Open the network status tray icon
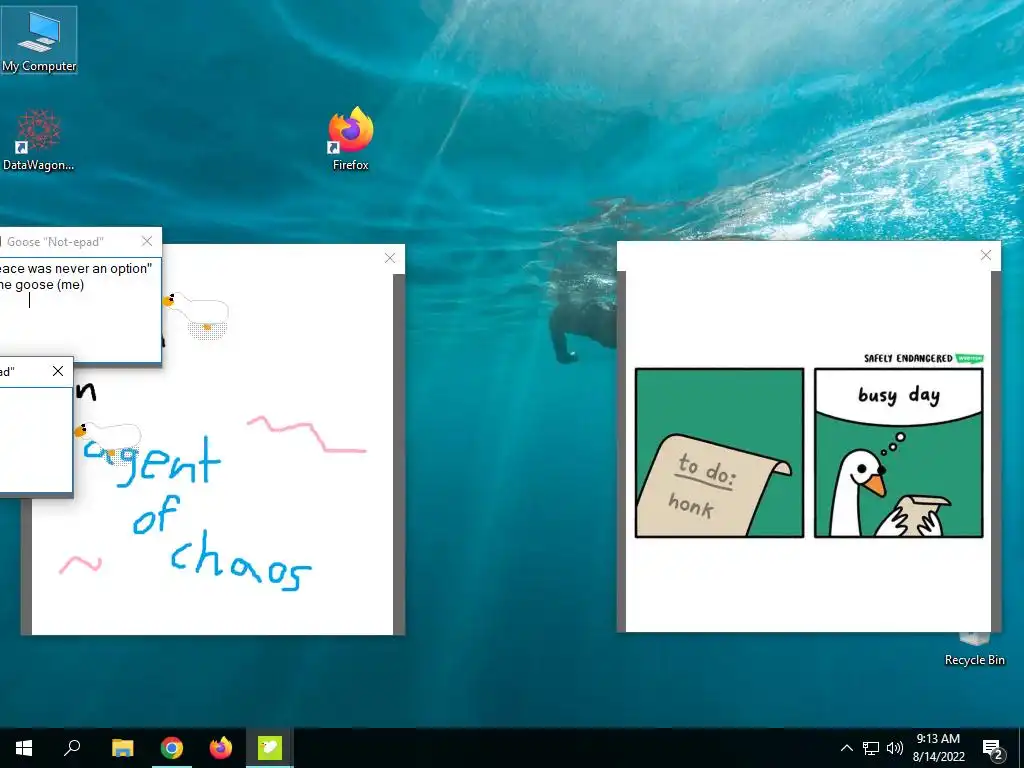Viewport: 1024px width, 768px height. (x=871, y=748)
